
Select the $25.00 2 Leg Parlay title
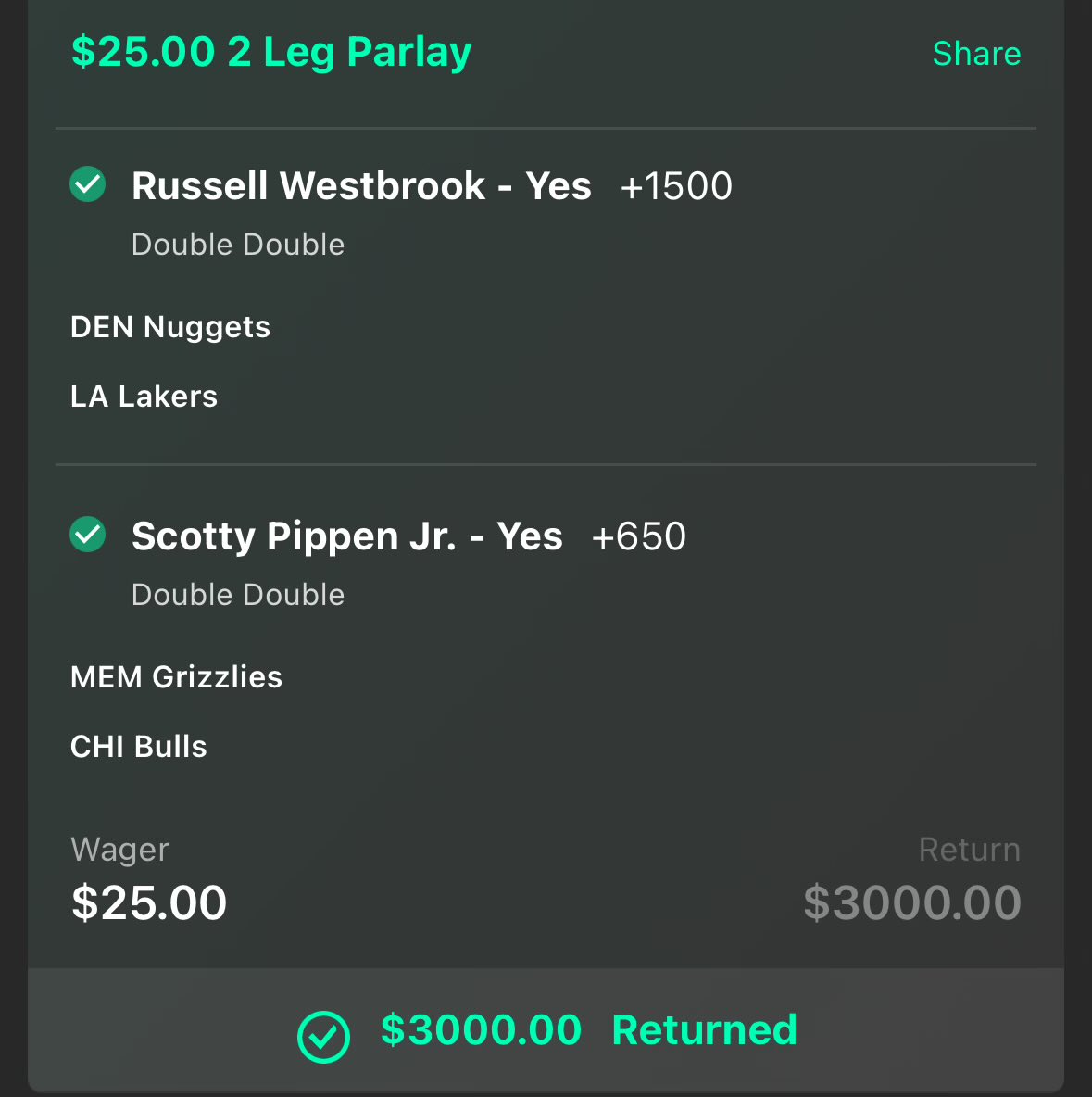tap(271, 53)
